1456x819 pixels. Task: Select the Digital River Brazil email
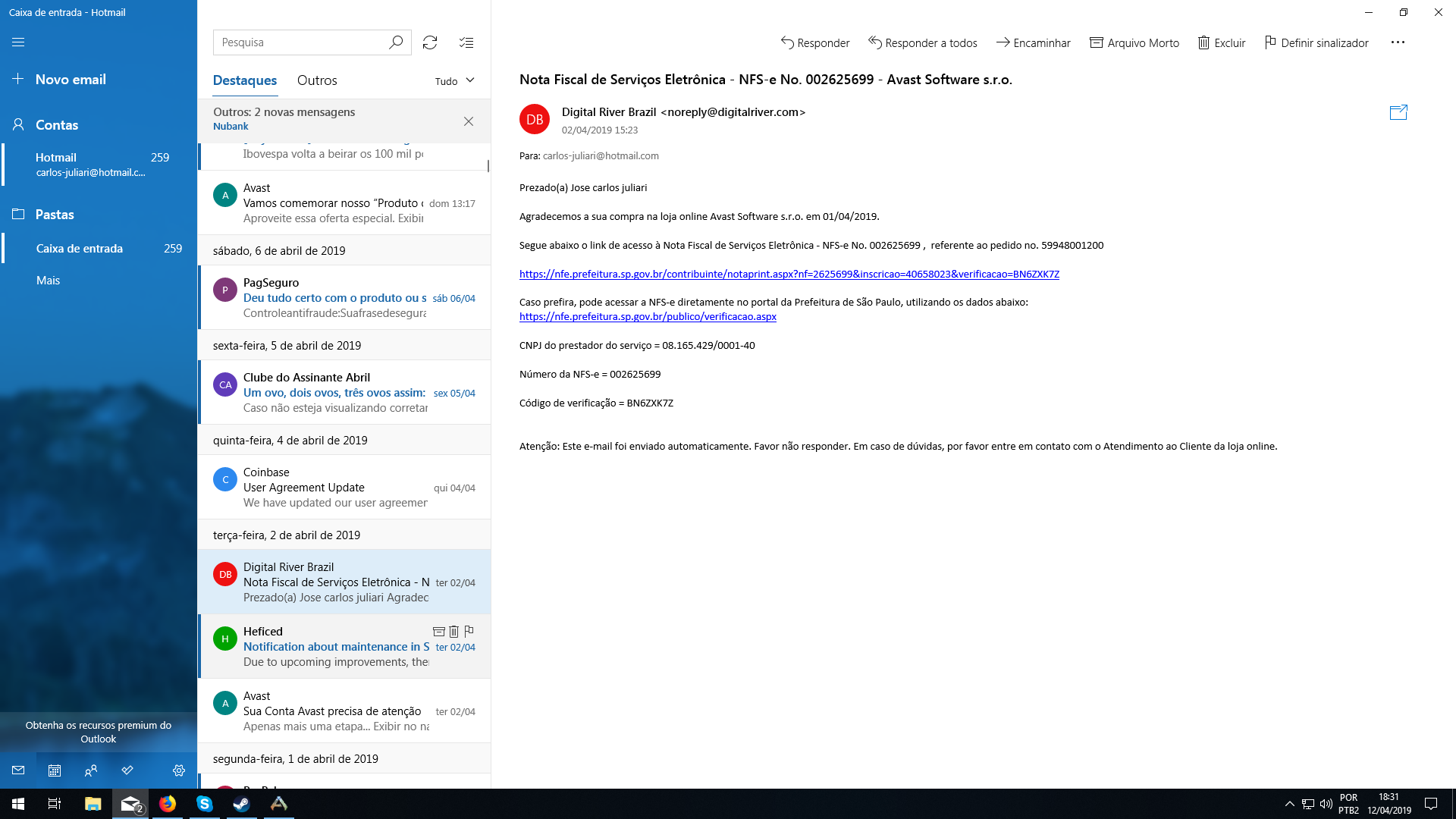pyautogui.click(x=344, y=582)
